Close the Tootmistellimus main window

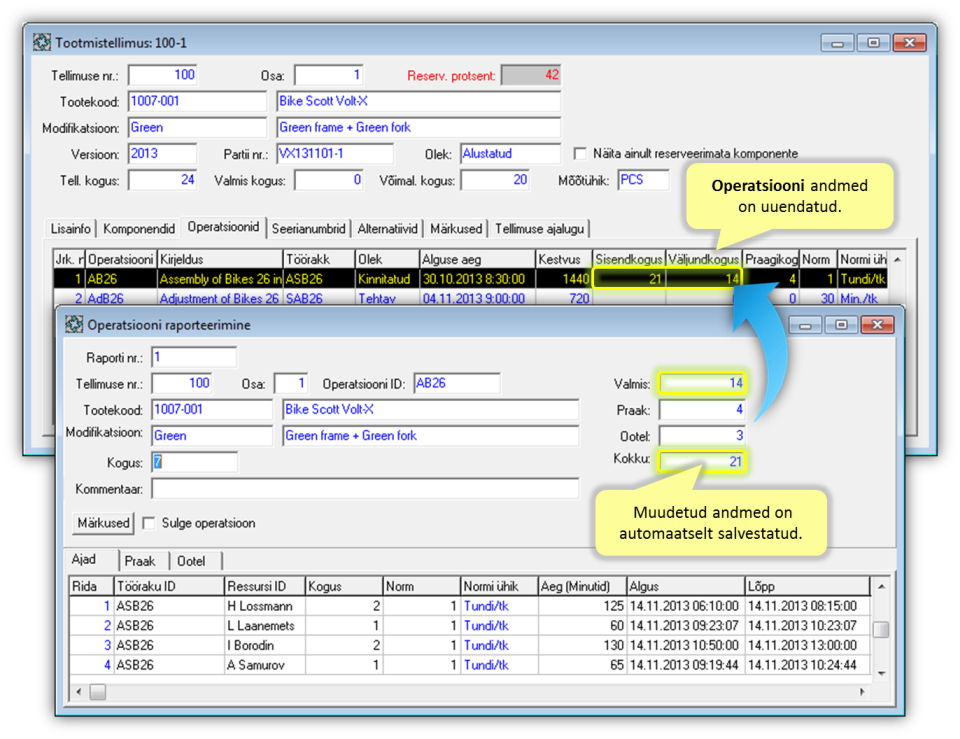coord(908,43)
